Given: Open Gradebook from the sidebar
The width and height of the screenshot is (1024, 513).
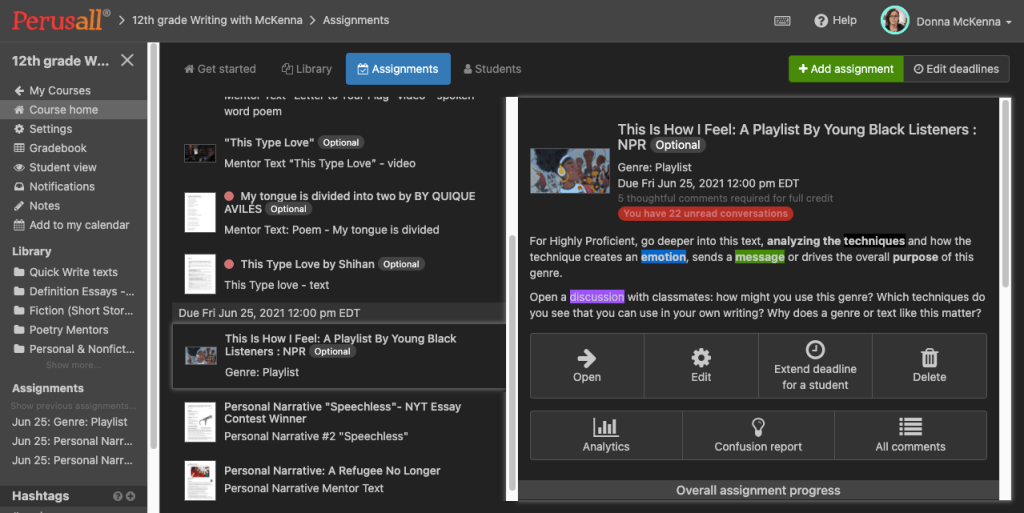Looking at the screenshot, I should click(x=57, y=148).
